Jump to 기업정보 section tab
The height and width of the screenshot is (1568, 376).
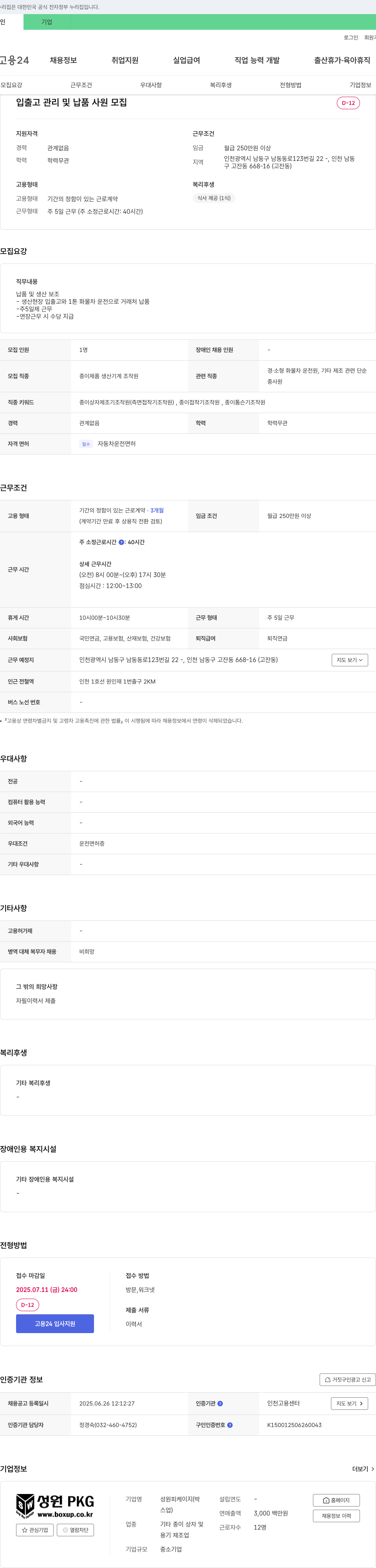coord(360,85)
